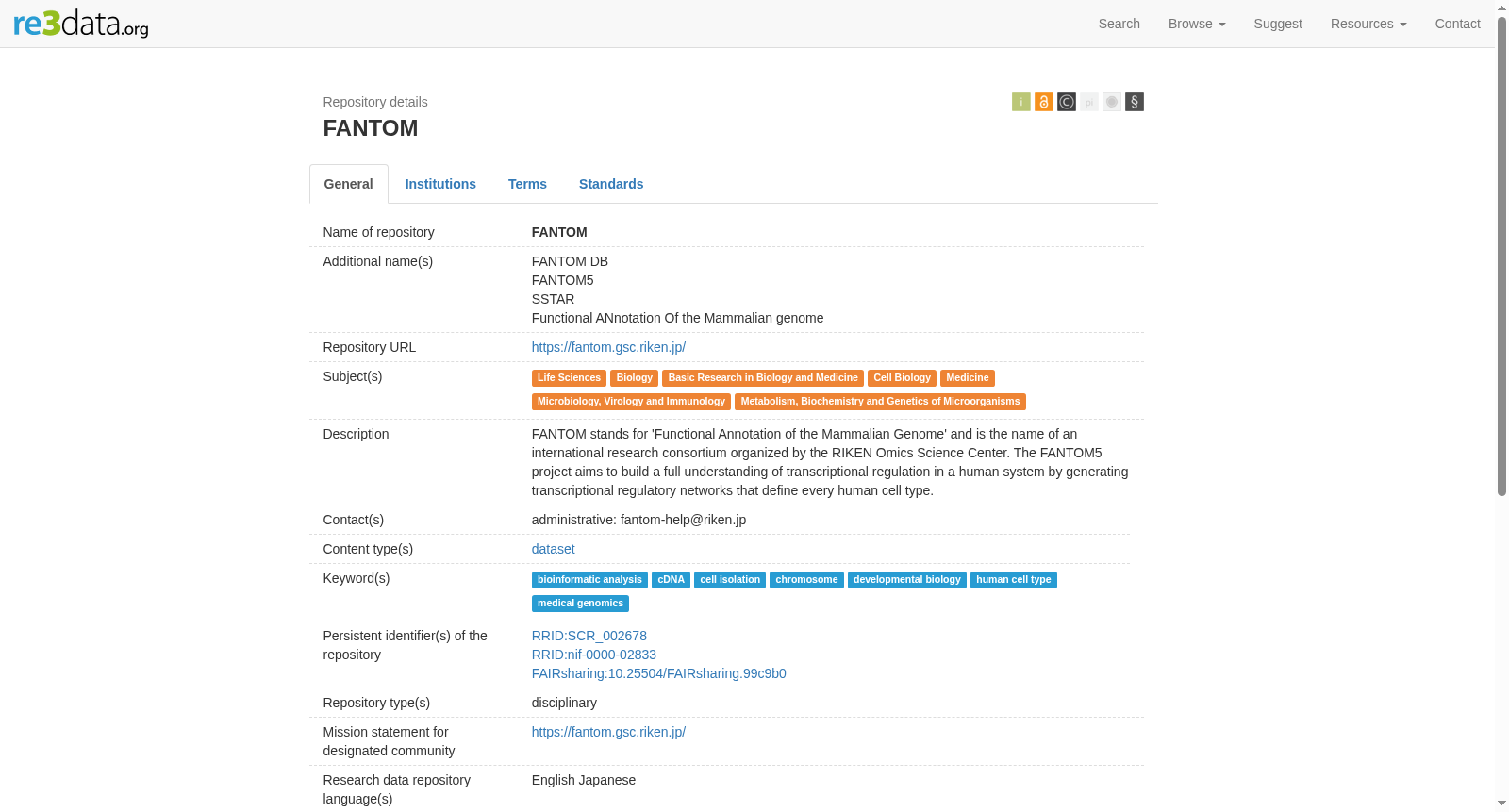Screen dimensions: 1509x812
Task: Click the green information badge icon
Action: pos(1021,102)
